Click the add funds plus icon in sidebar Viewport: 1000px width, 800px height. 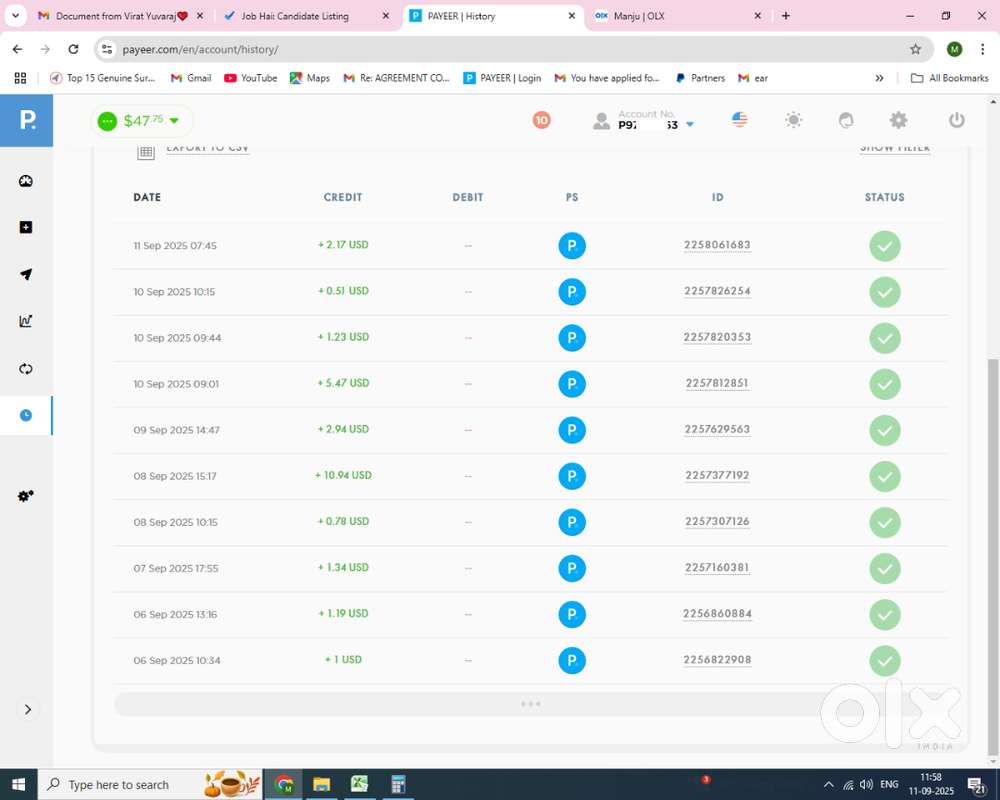[x=26, y=228]
